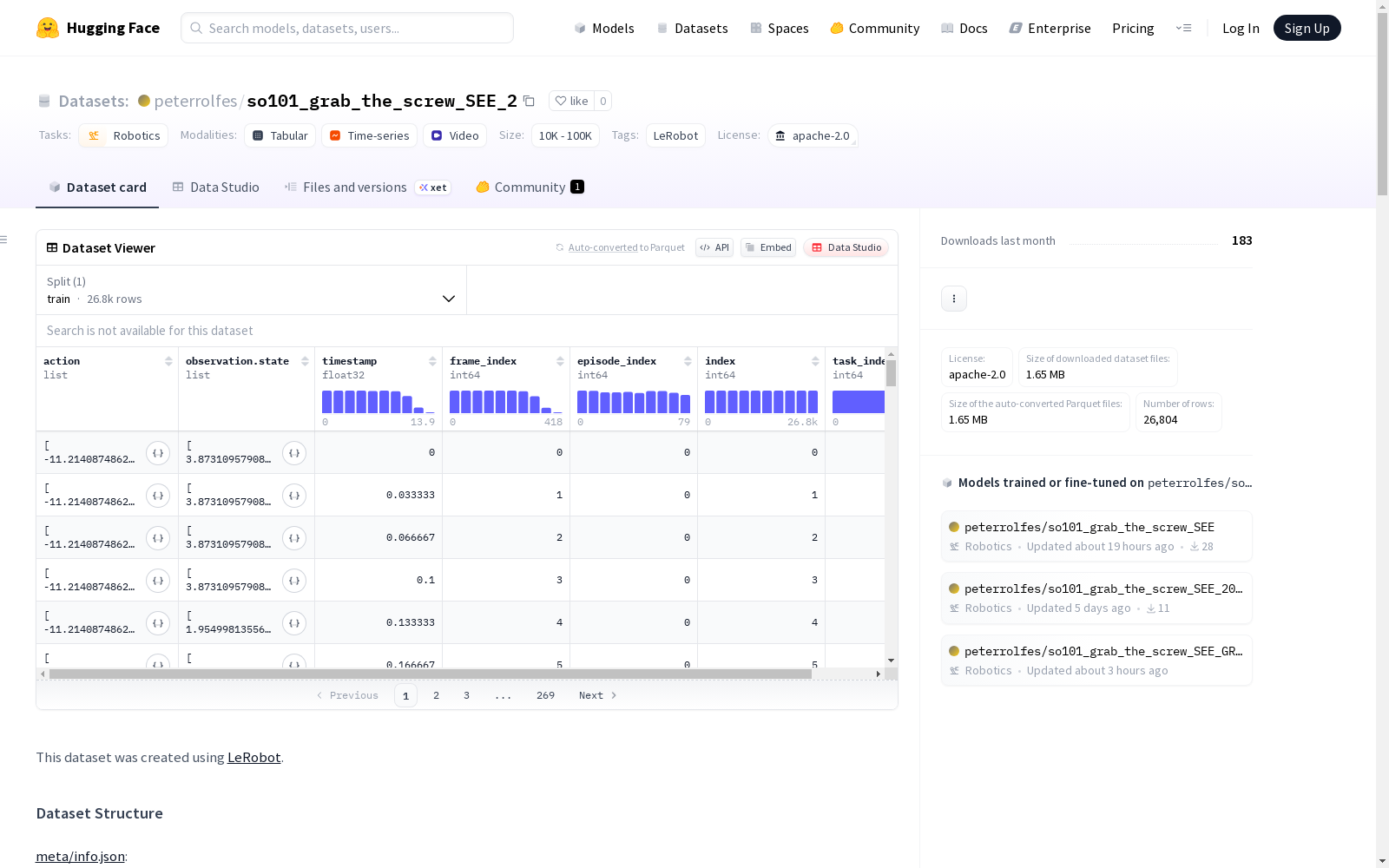The width and height of the screenshot is (1389, 868).
Task: Go to page 2 of the viewer
Action: 436,695
